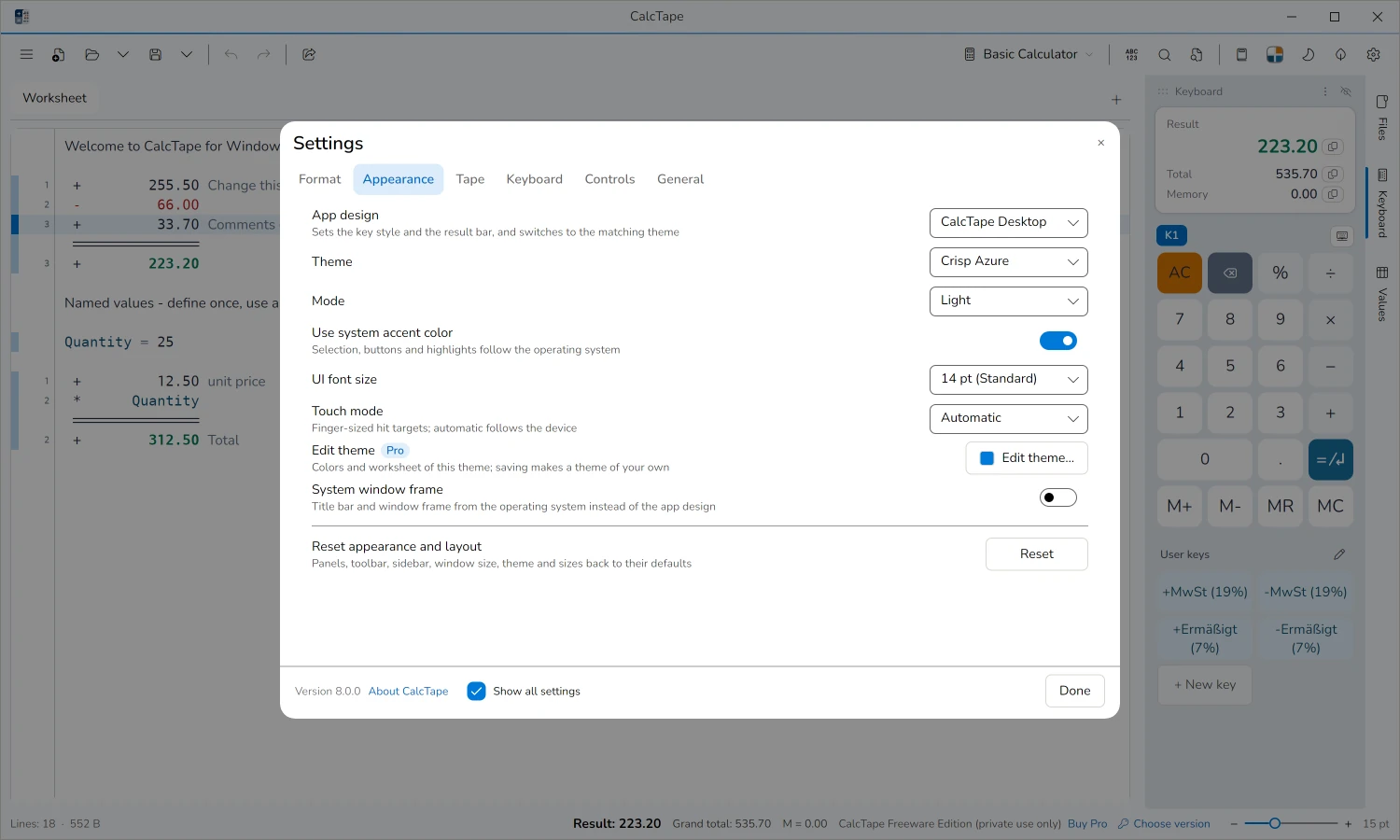
Task: Open the hamburger main menu
Action: [26, 54]
